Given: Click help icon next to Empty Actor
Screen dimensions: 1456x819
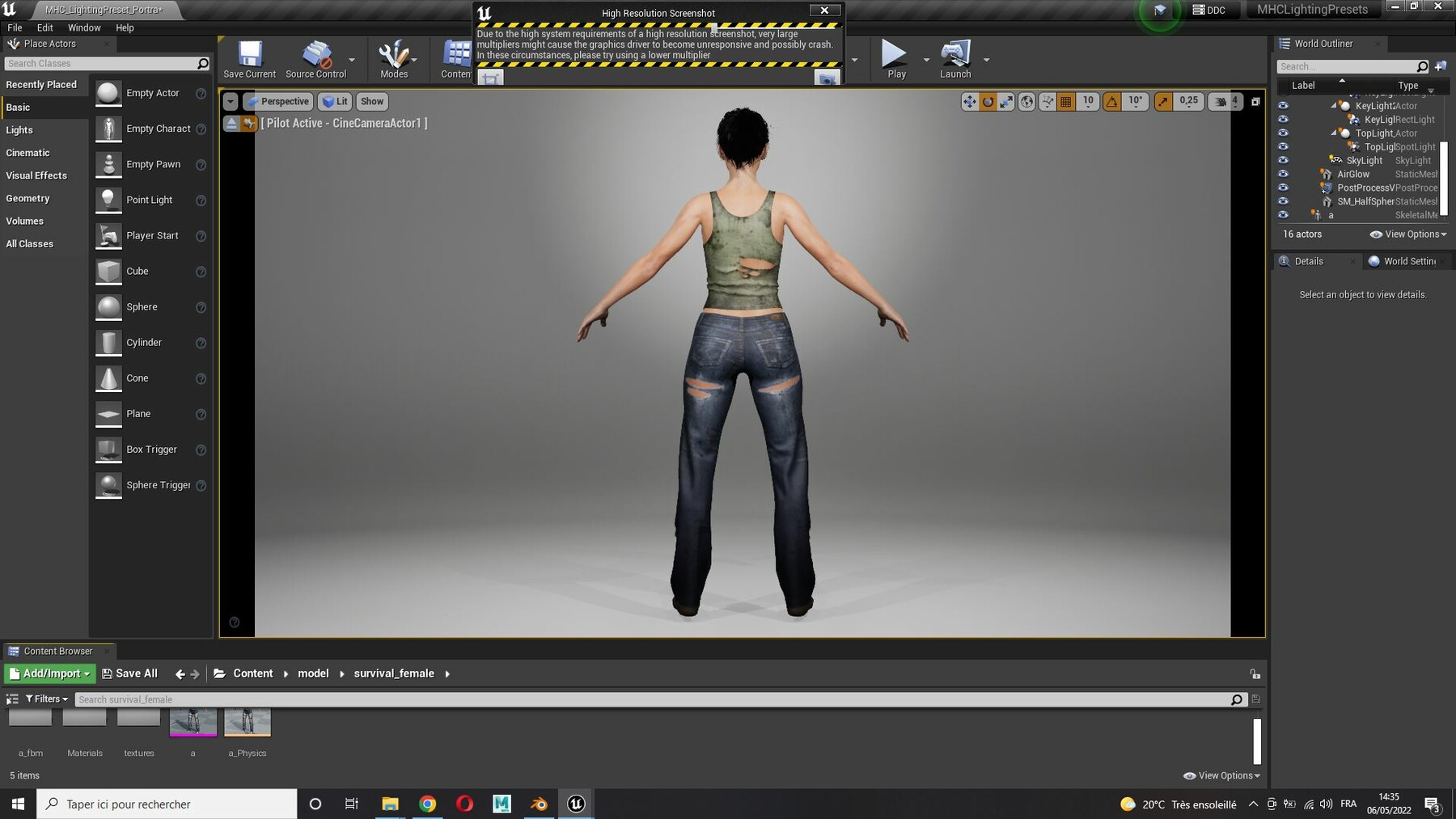Looking at the screenshot, I should point(201,94).
